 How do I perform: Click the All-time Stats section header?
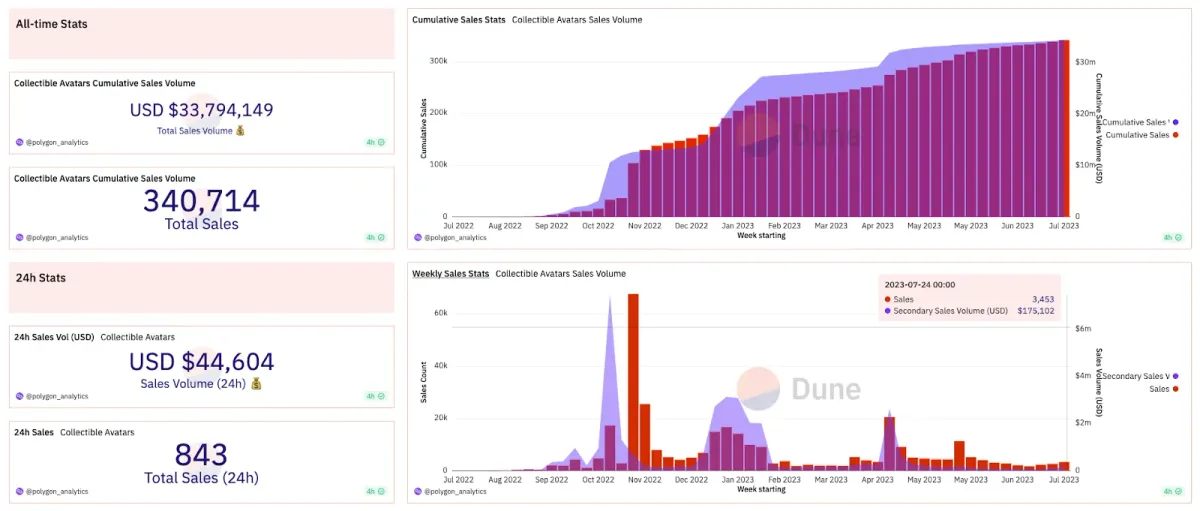(52, 24)
